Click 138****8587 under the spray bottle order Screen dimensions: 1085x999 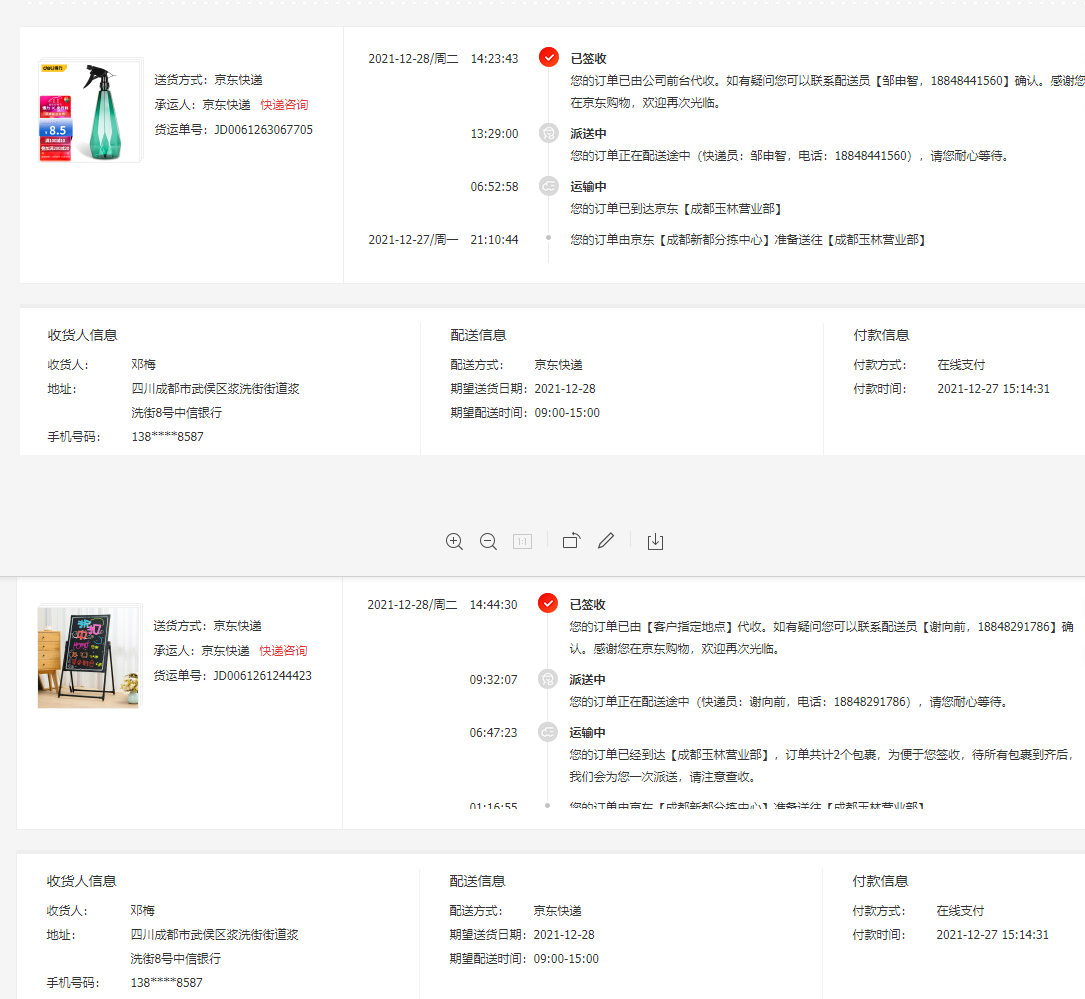coord(167,437)
